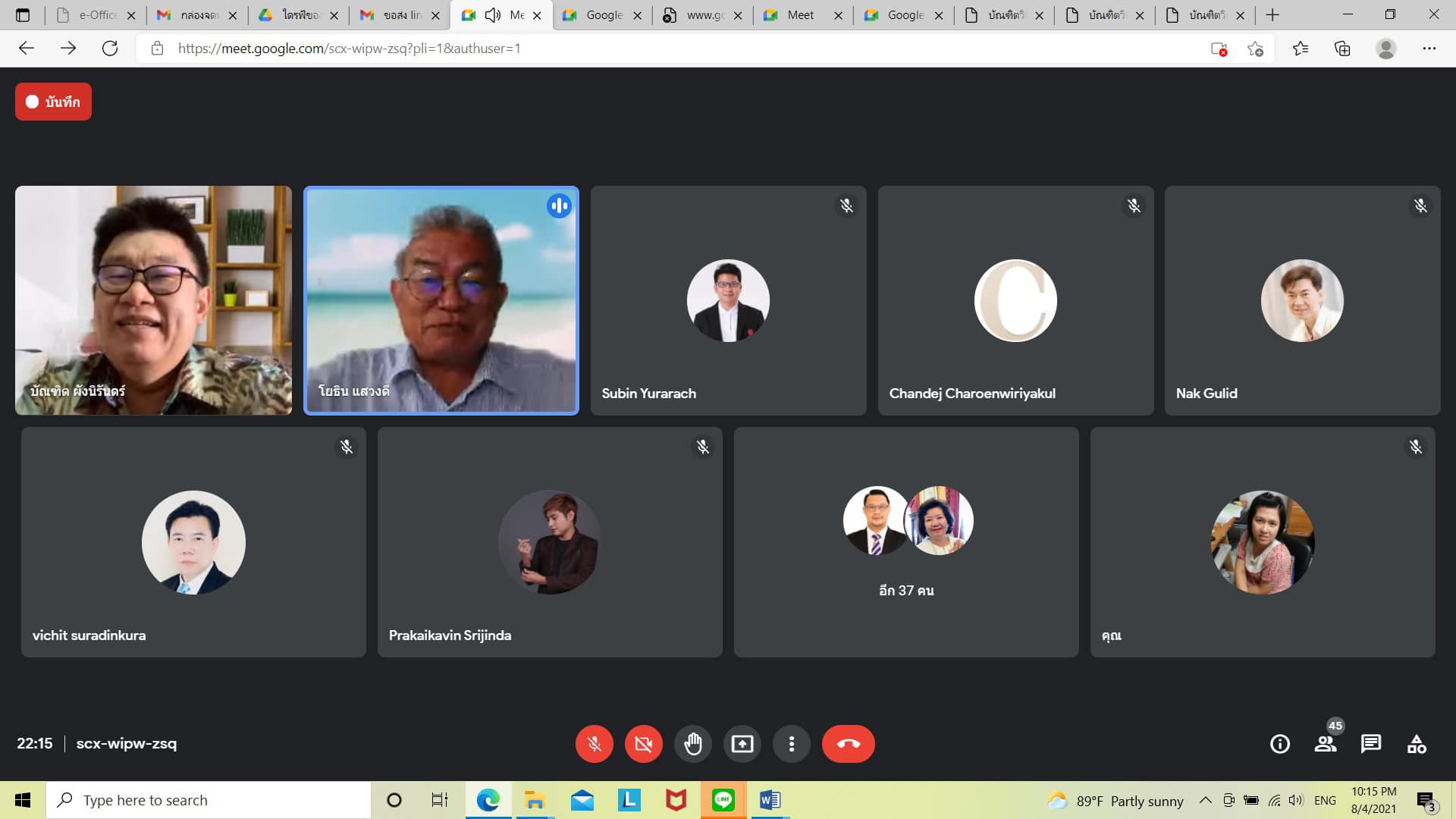The width and height of the screenshot is (1456, 819).
Task: Open meeting details info icon
Action: (1279, 744)
